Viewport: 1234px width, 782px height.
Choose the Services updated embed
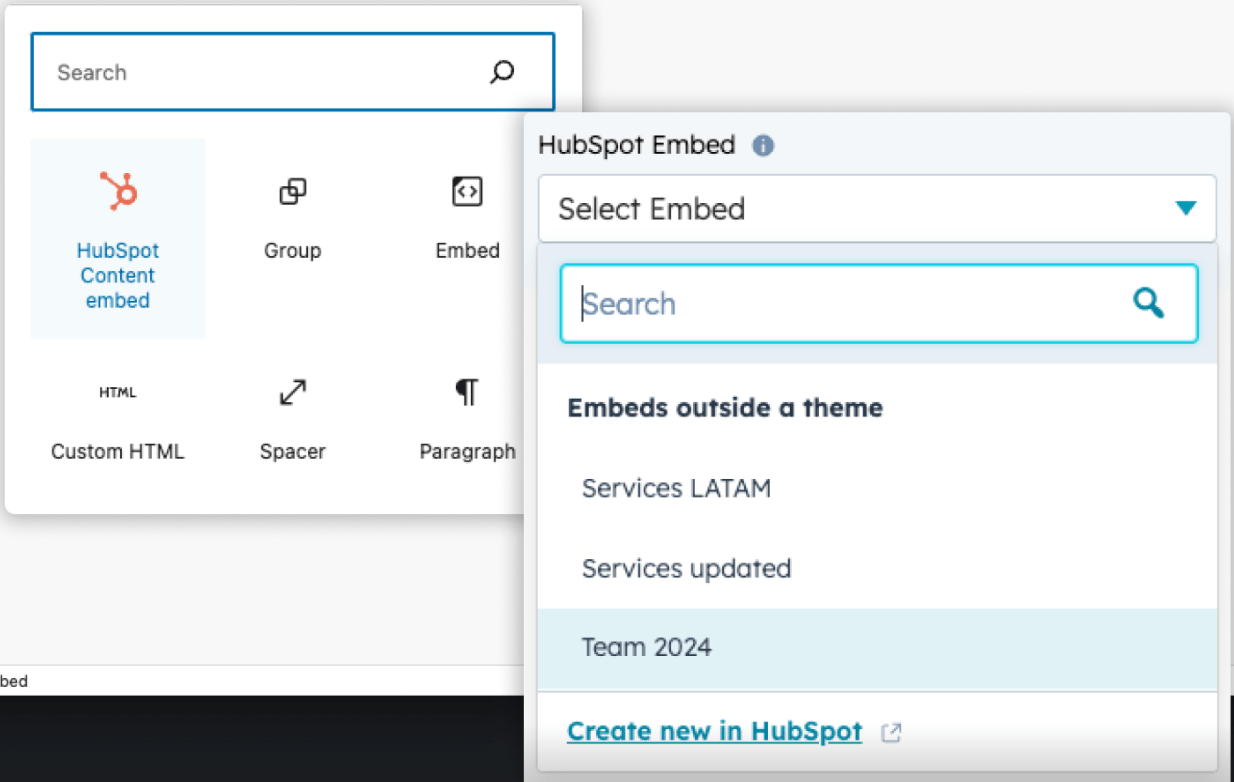pyautogui.click(x=686, y=568)
